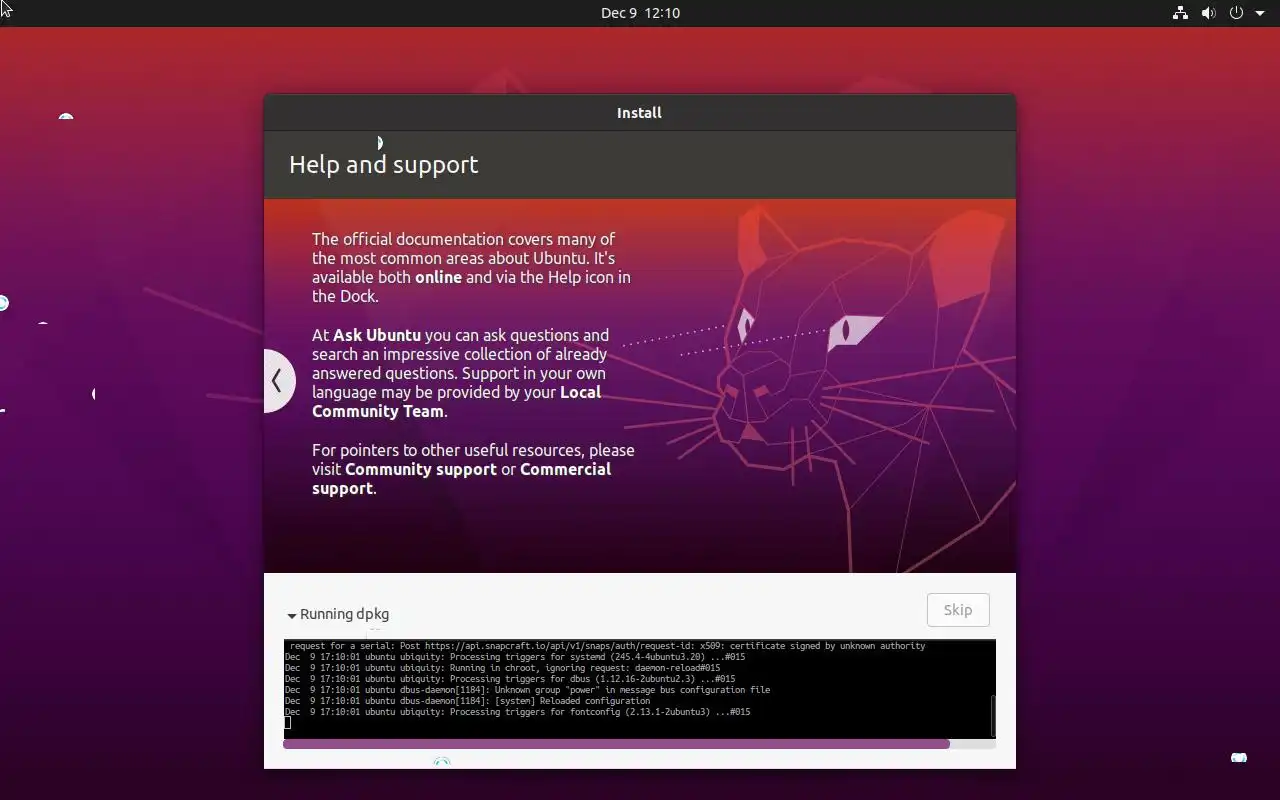Click log line 'Reloaded configuration'
The height and width of the screenshot is (800, 1280).
[x=468, y=701]
